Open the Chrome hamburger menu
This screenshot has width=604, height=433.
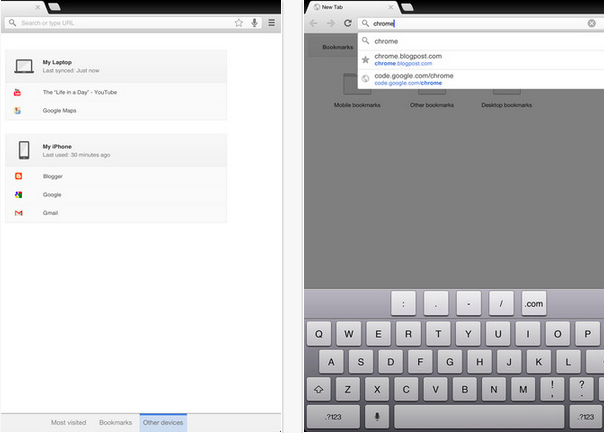[x=272, y=23]
